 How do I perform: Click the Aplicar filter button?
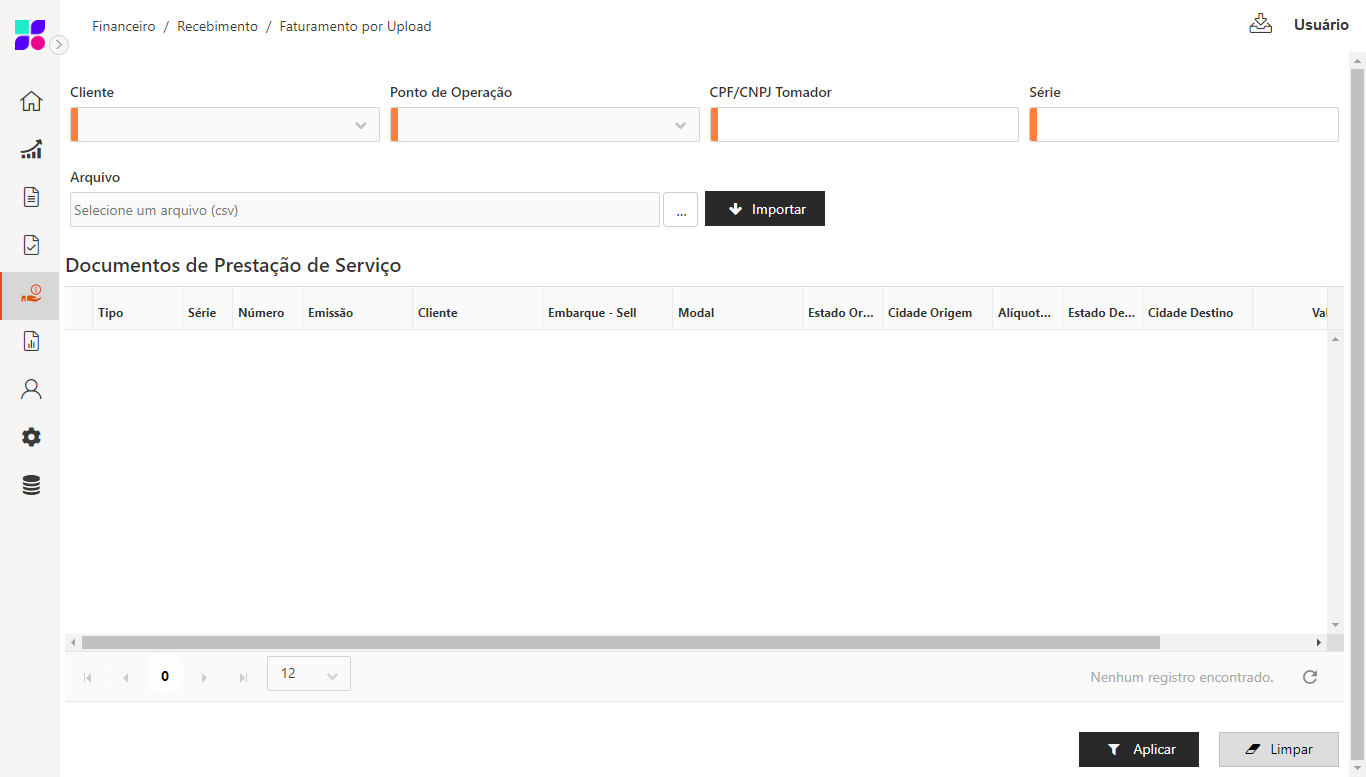click(x=1138, y=749)
